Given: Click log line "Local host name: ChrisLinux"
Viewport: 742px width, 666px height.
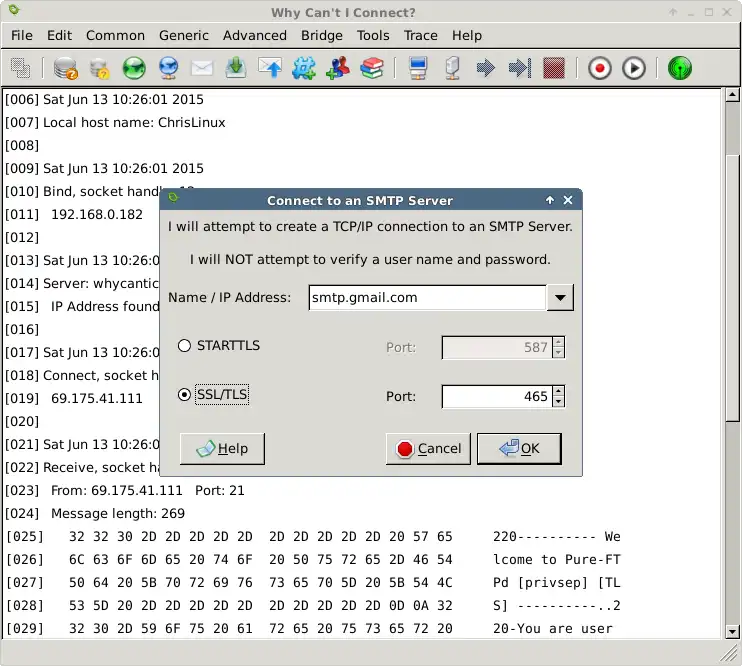Looking at the screenshot, I should [134, 123].
